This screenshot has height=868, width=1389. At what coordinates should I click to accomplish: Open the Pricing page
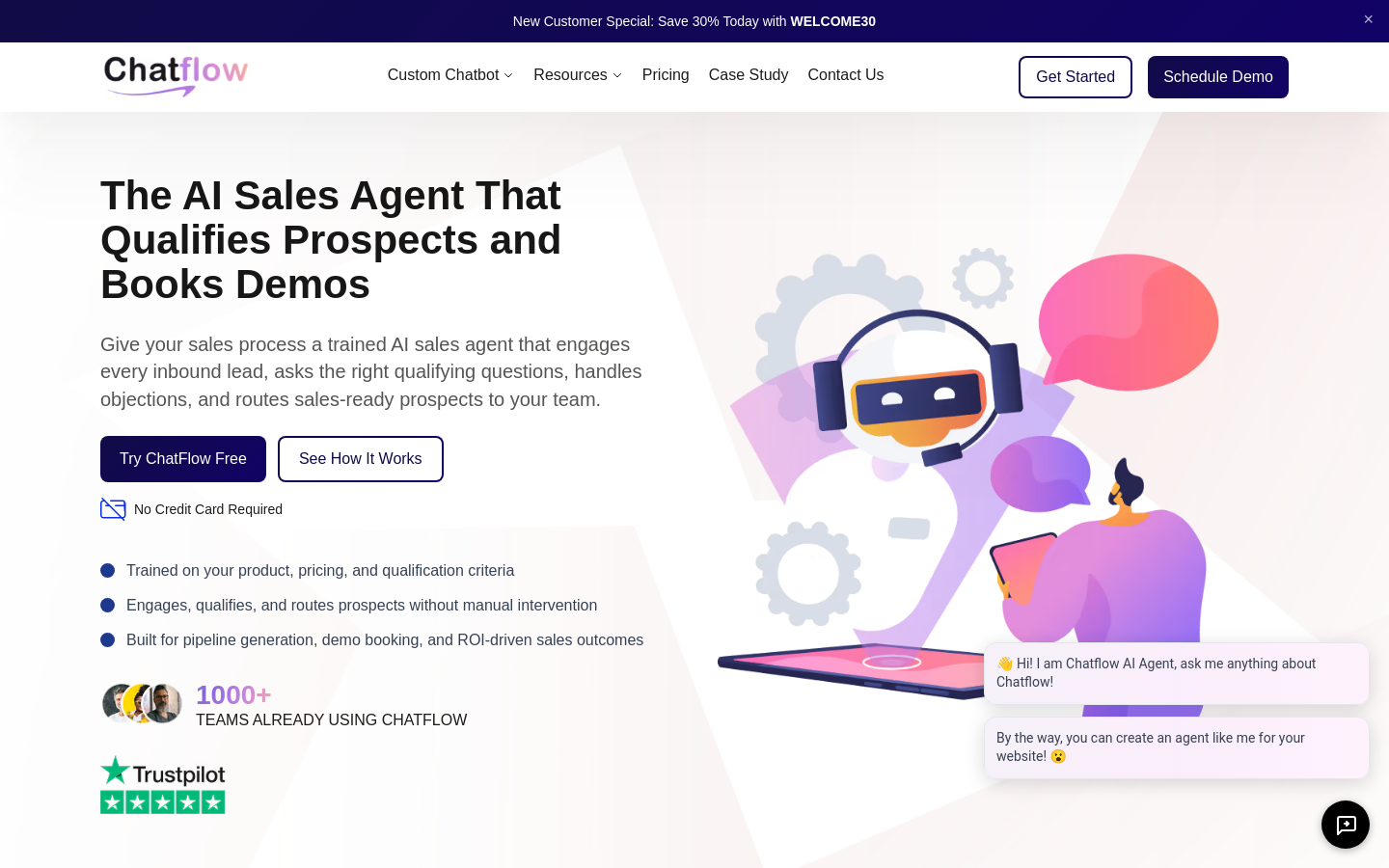tap(666, 75)
